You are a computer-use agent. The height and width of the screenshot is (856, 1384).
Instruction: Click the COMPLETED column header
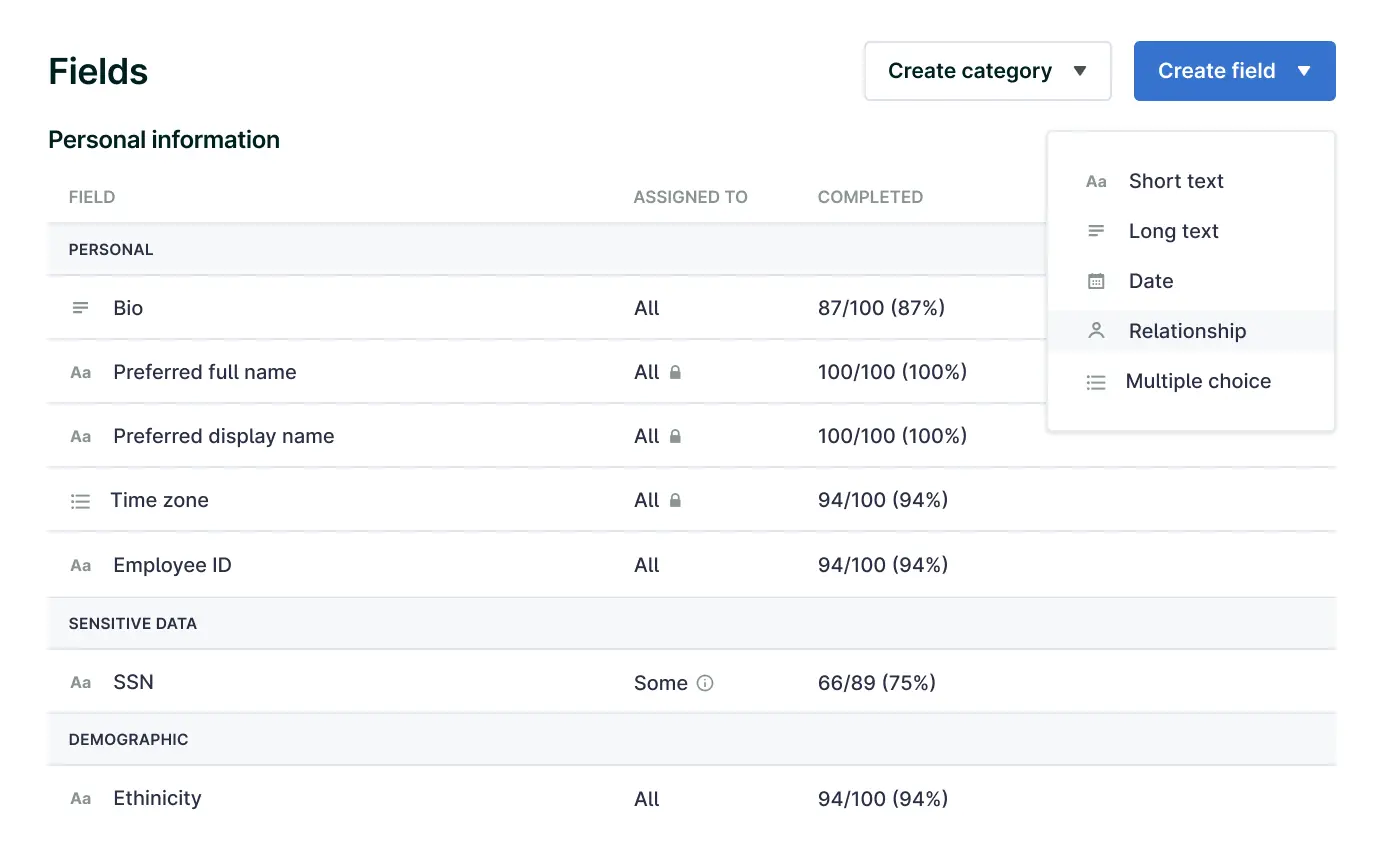tap(870, 197)
